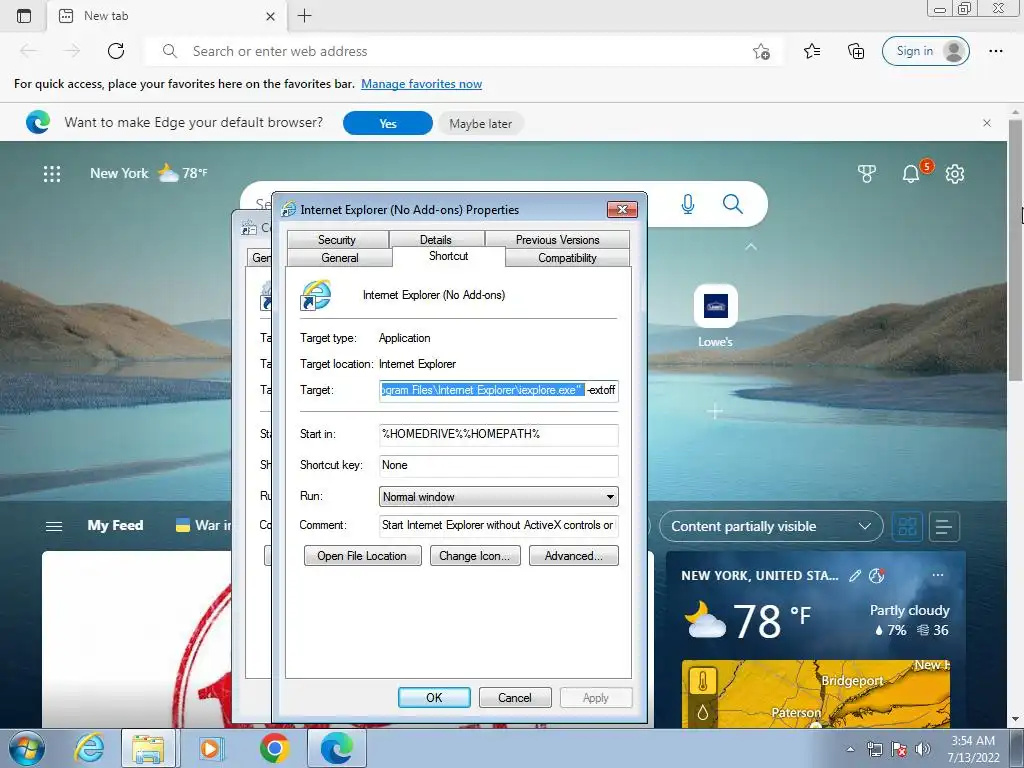1024x768 pixels.
Task: Open the My Feed hamburger menu
Action: [54, 526]
